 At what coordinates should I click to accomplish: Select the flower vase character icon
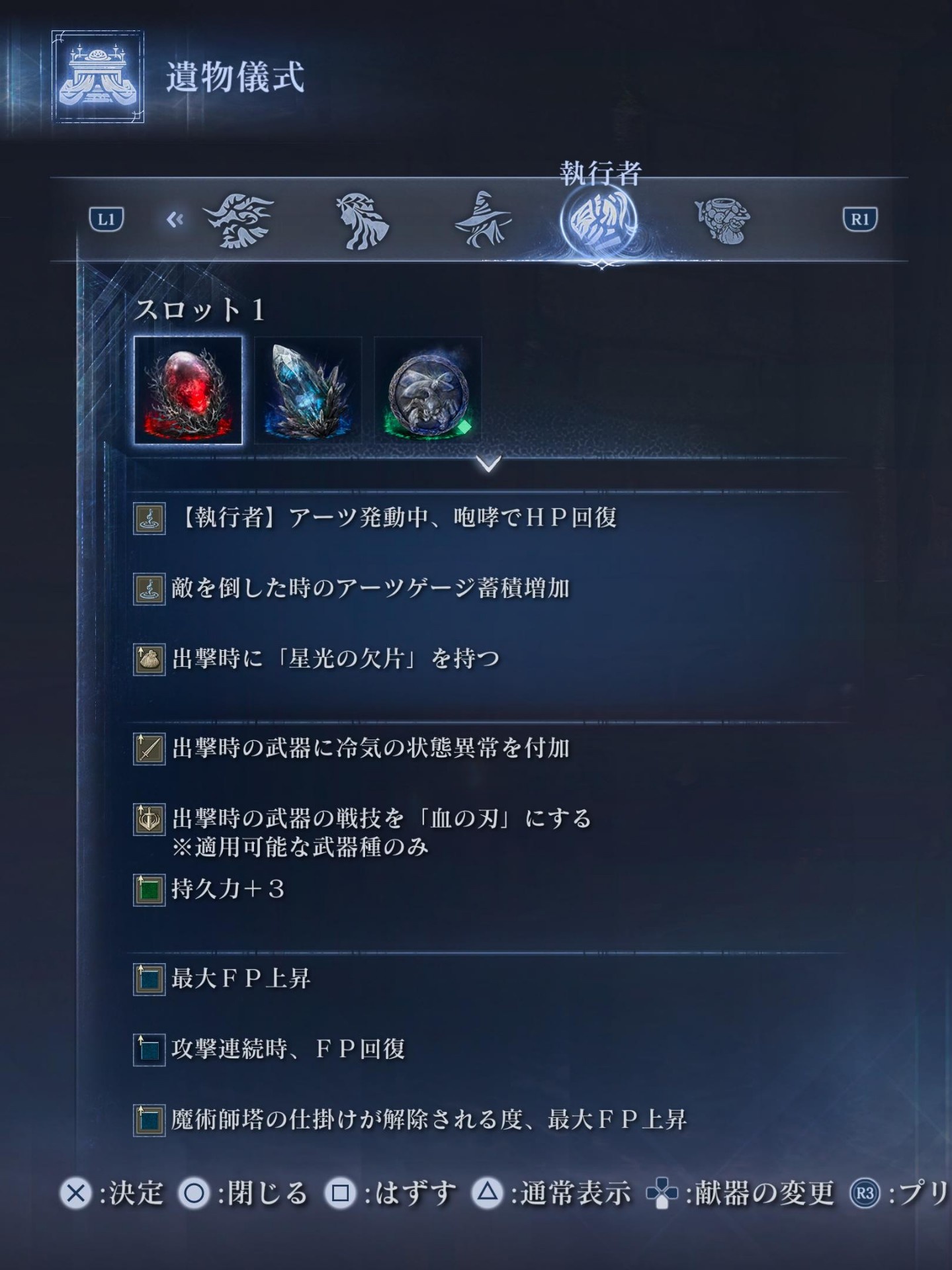pyautogui.click(x=722, y=221)
